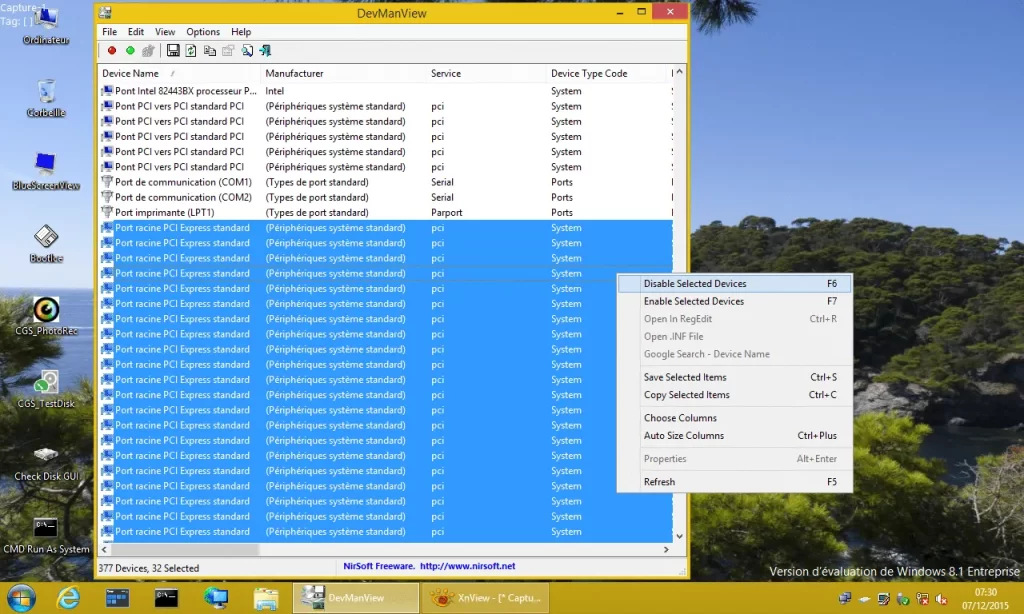
Task: Click the horizontal scrollbar right arrow
Action: tap(665, 550)
